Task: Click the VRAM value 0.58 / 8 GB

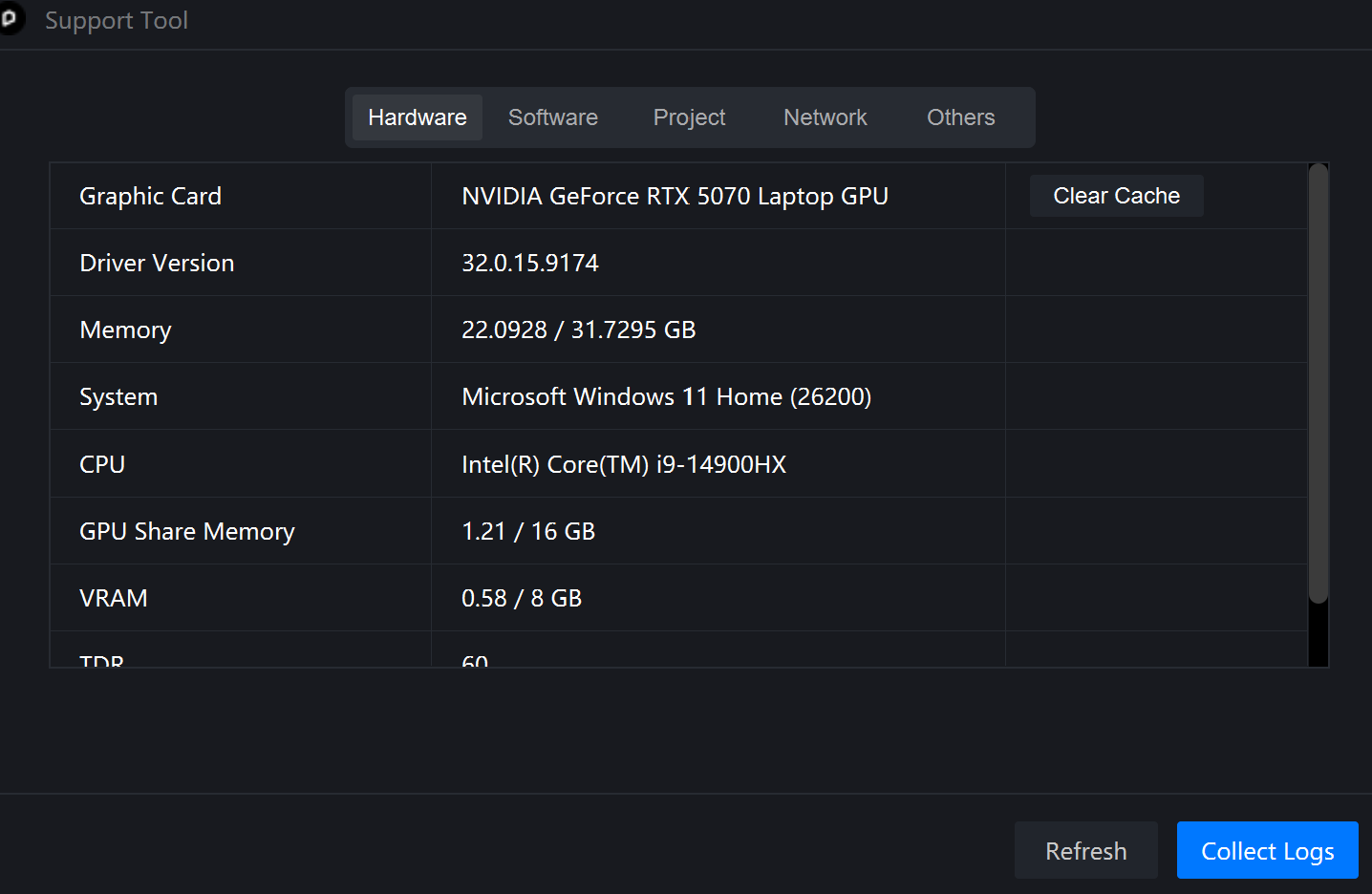Action: coord(521,598)
